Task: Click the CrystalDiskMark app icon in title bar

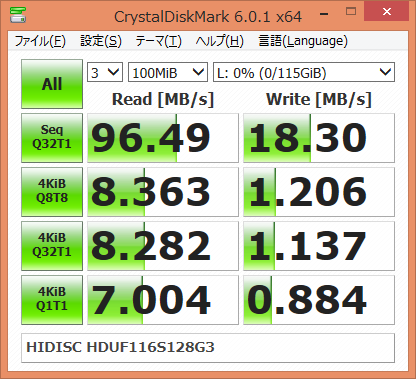Action: point(18,14)
